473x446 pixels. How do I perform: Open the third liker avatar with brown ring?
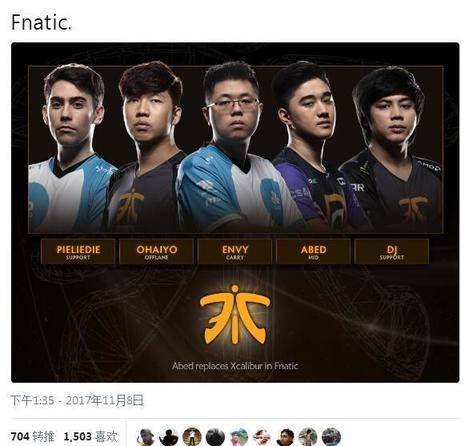192,437
